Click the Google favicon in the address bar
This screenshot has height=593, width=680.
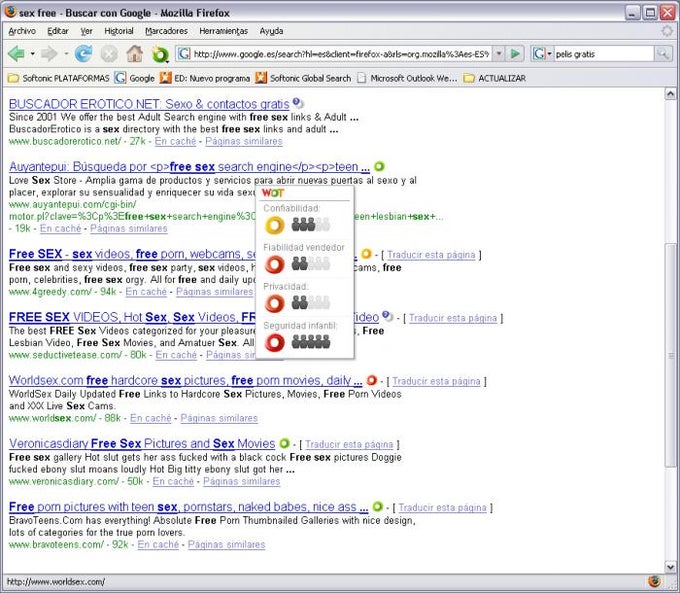click(184, 54)
